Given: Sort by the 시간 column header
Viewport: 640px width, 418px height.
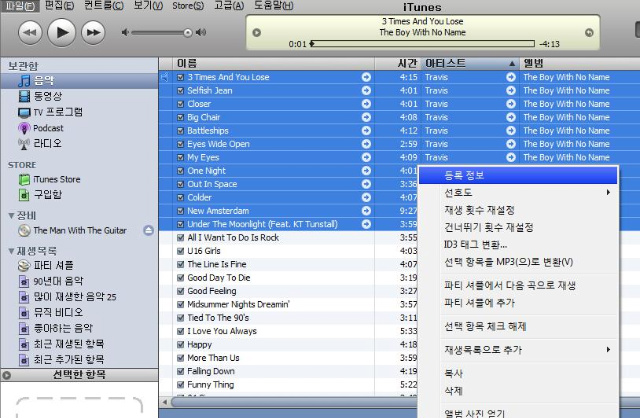Looking at the screenshot, I should click(398, 63).
